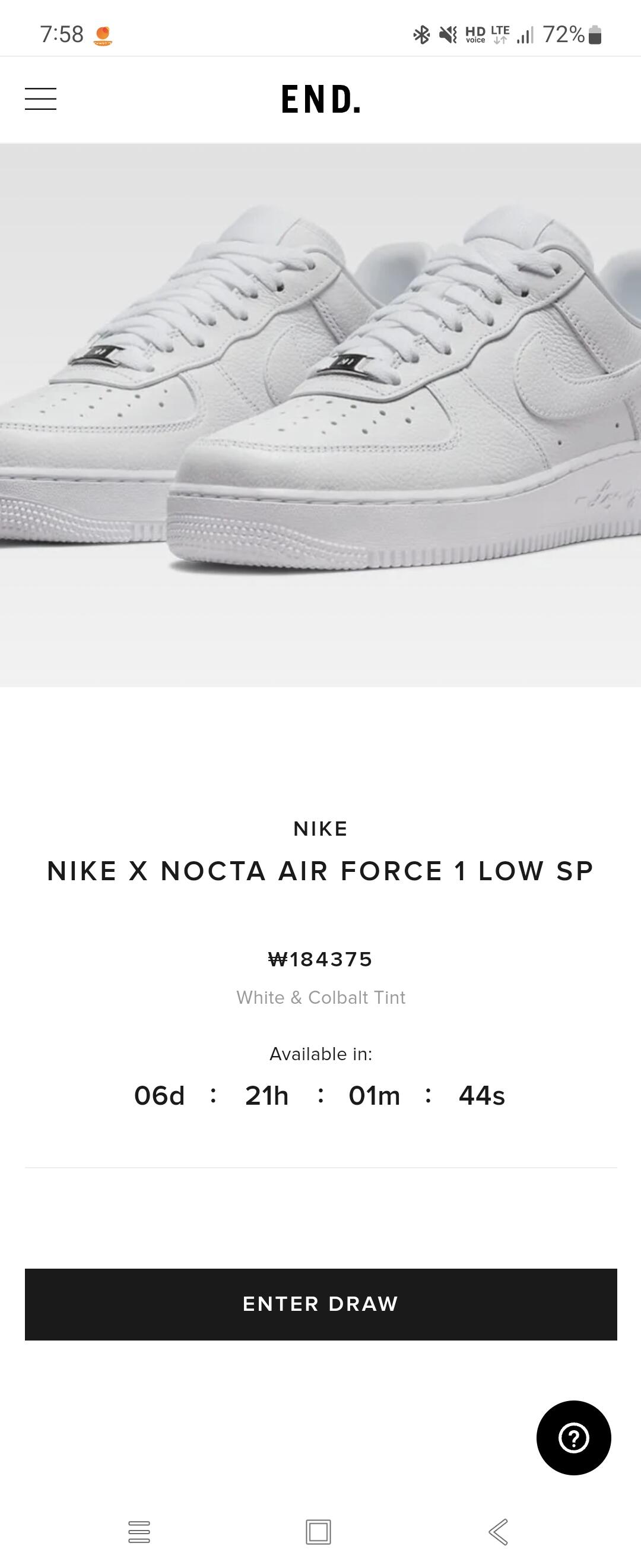Click the ENTER DRAW button
The image size is (641, 1568).
tap(320, 1303)
